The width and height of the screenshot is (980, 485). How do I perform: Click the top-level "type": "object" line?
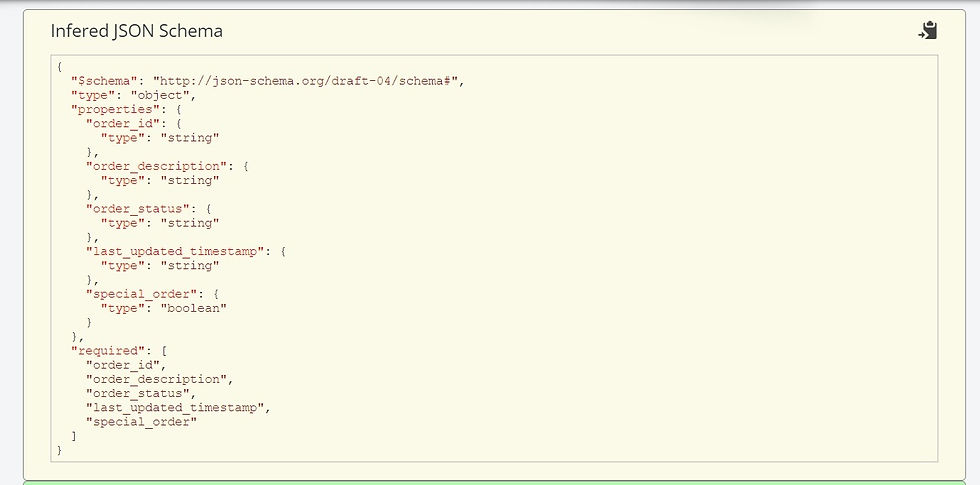(134, 96)
